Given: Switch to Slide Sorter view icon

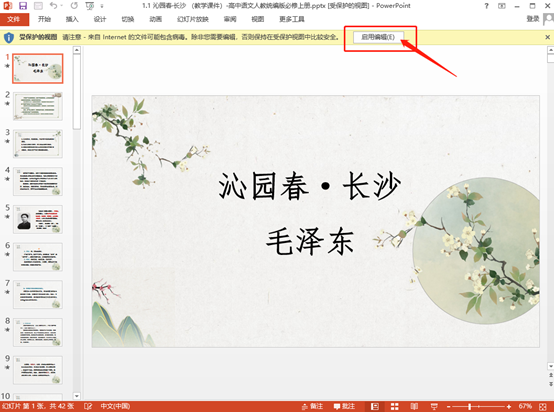Looking at the screenshot, I should click(394, 406).
